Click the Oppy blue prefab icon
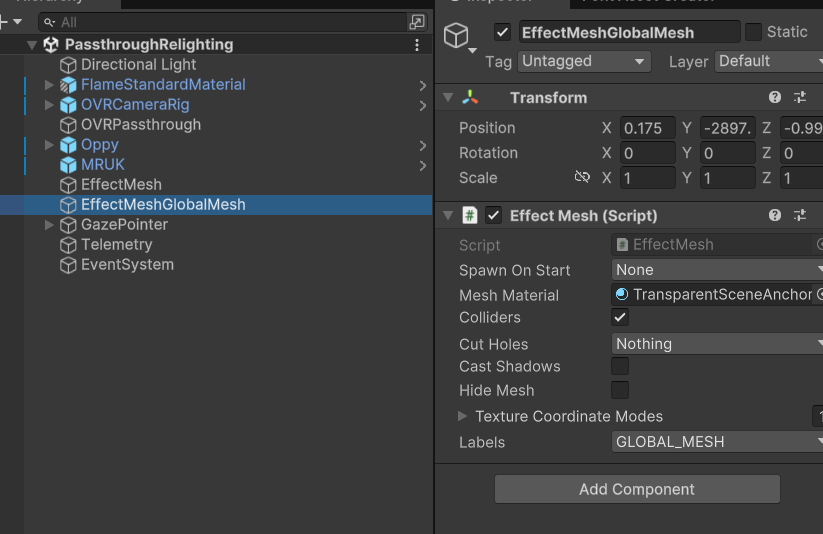 pos(68,145)
